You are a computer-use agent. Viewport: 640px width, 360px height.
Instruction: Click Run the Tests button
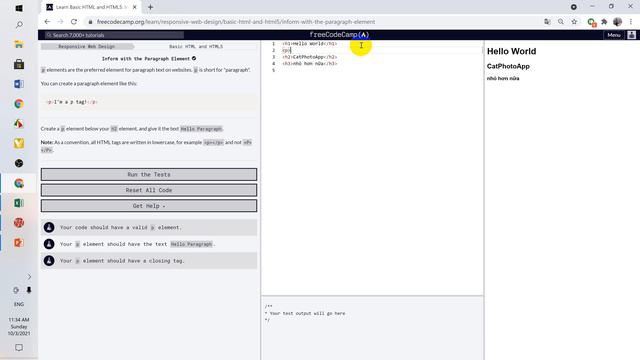(x=149, y=174)
